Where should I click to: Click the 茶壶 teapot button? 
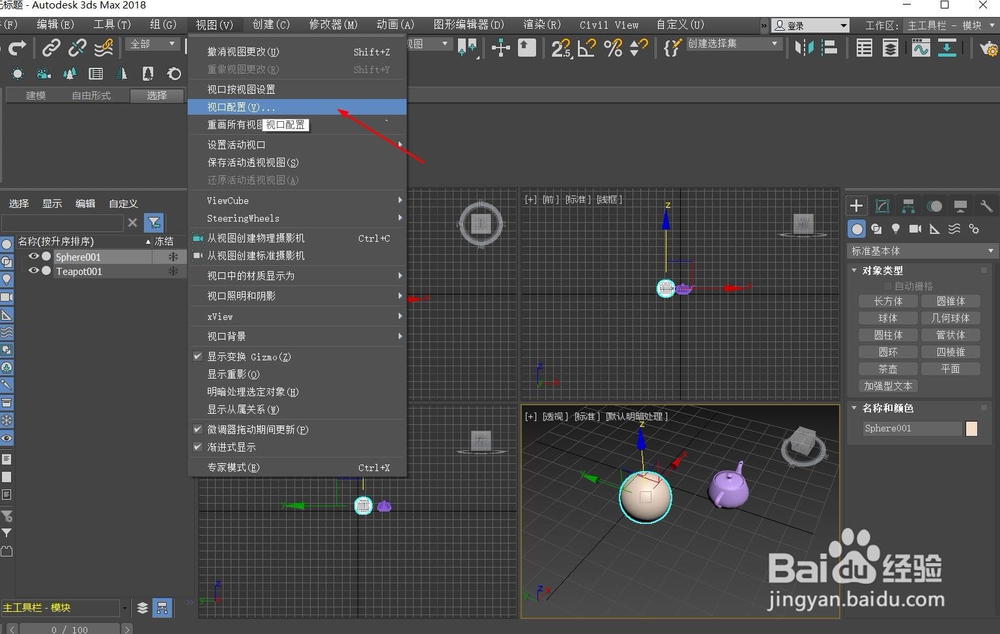[x=888, y=369]
